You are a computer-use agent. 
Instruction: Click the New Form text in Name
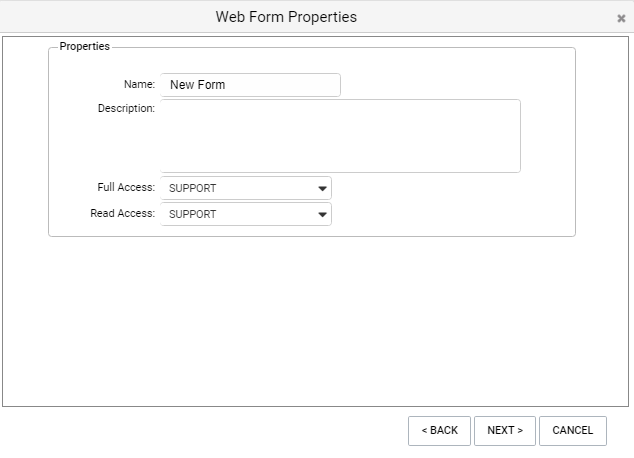click(x=197, y=85)
